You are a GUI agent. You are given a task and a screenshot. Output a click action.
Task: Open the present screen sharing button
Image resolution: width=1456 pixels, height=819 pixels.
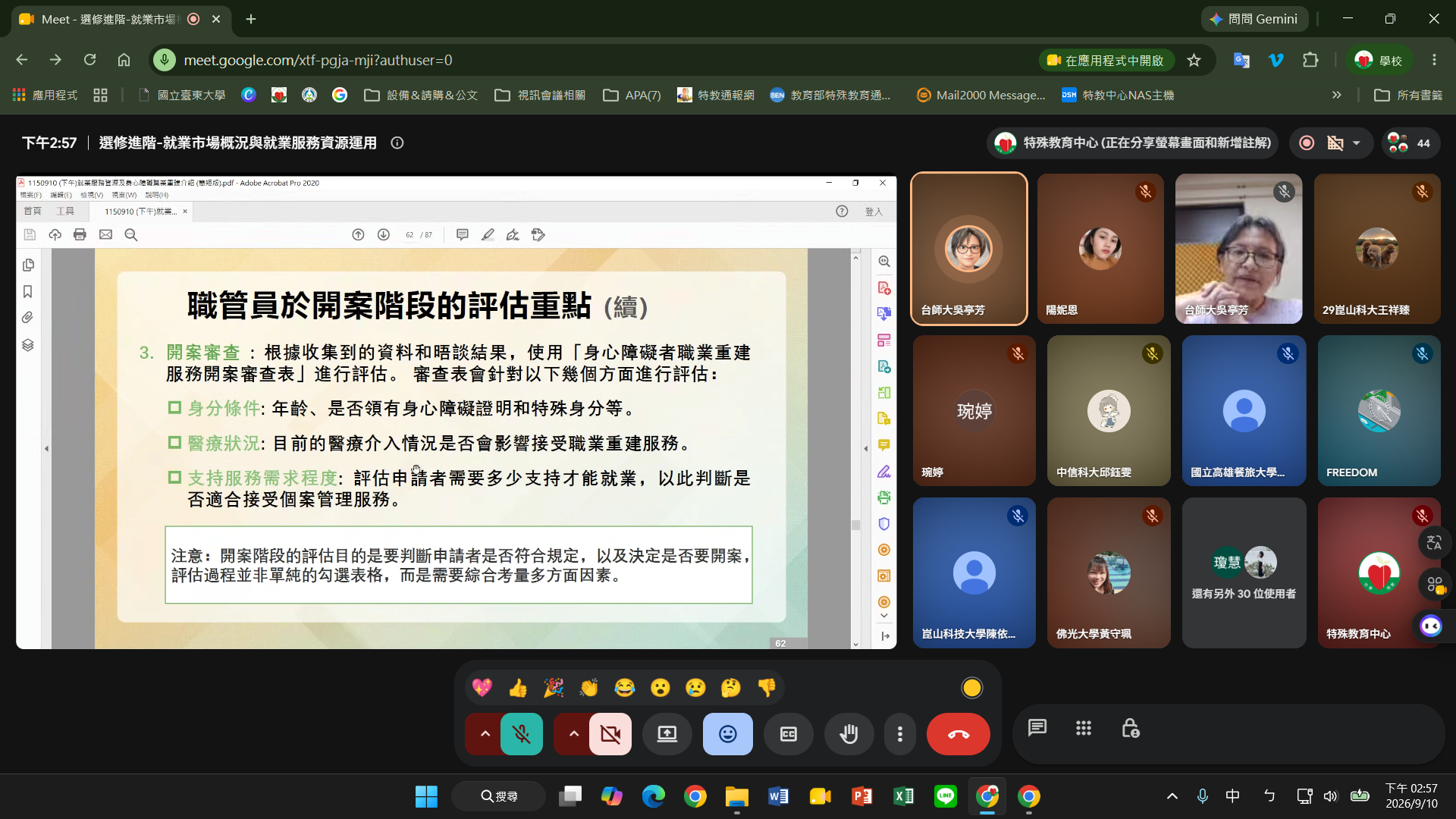667,734
